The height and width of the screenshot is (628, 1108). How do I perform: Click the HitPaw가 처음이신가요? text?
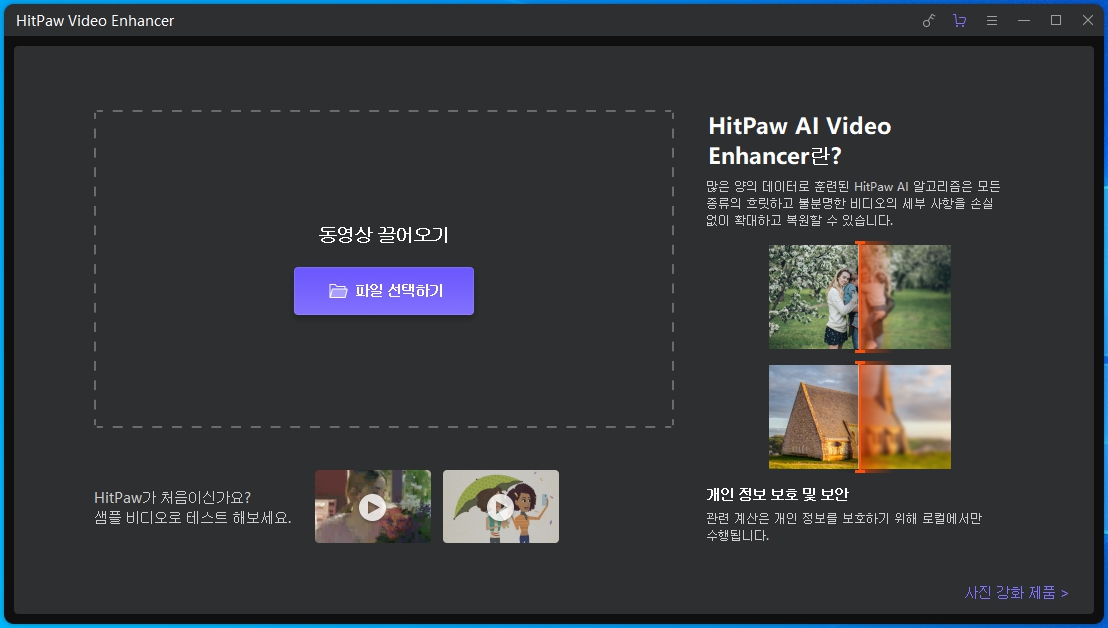click(172, 497)
